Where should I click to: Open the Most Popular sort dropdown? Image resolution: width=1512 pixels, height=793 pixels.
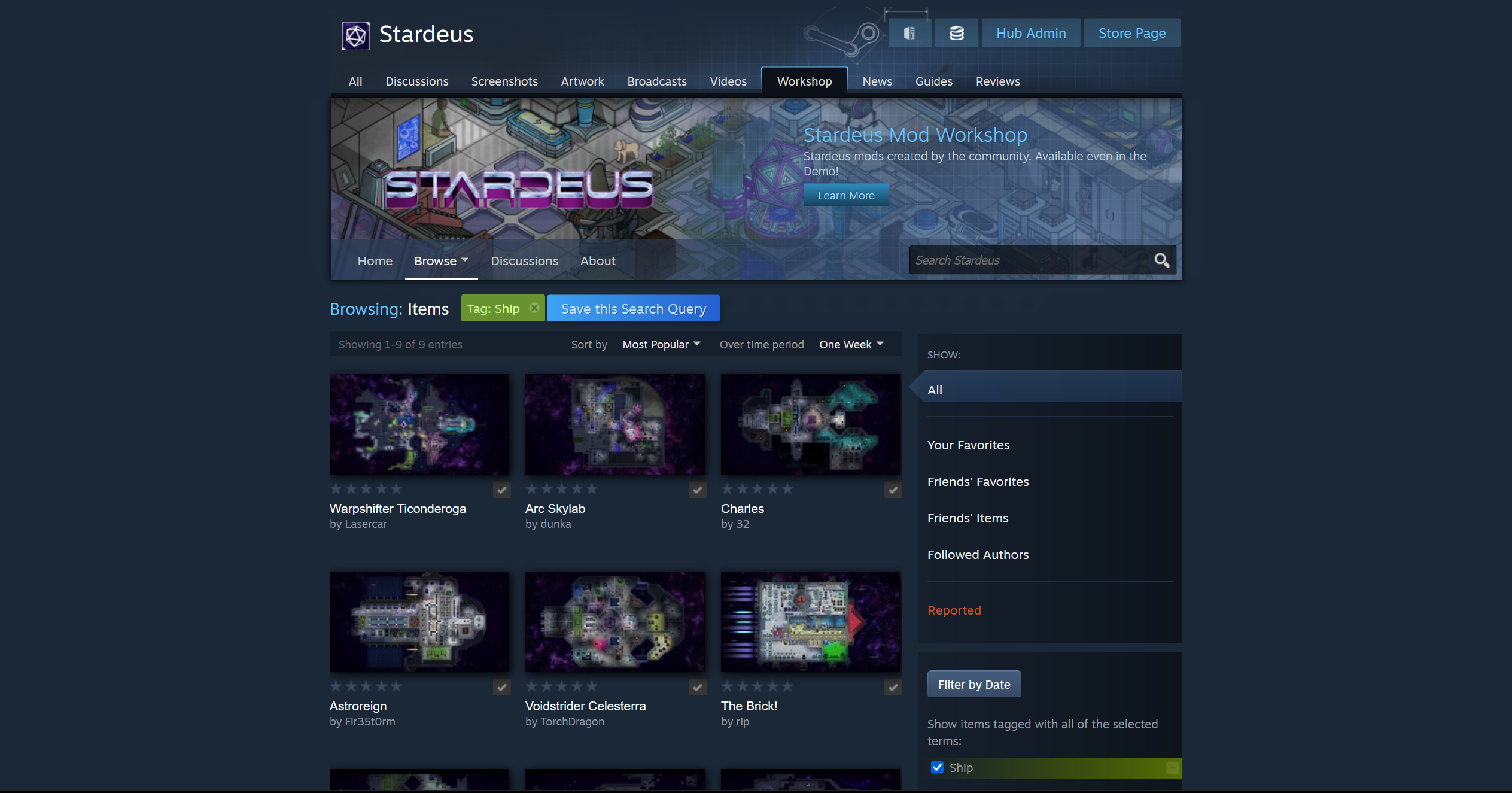661,344
